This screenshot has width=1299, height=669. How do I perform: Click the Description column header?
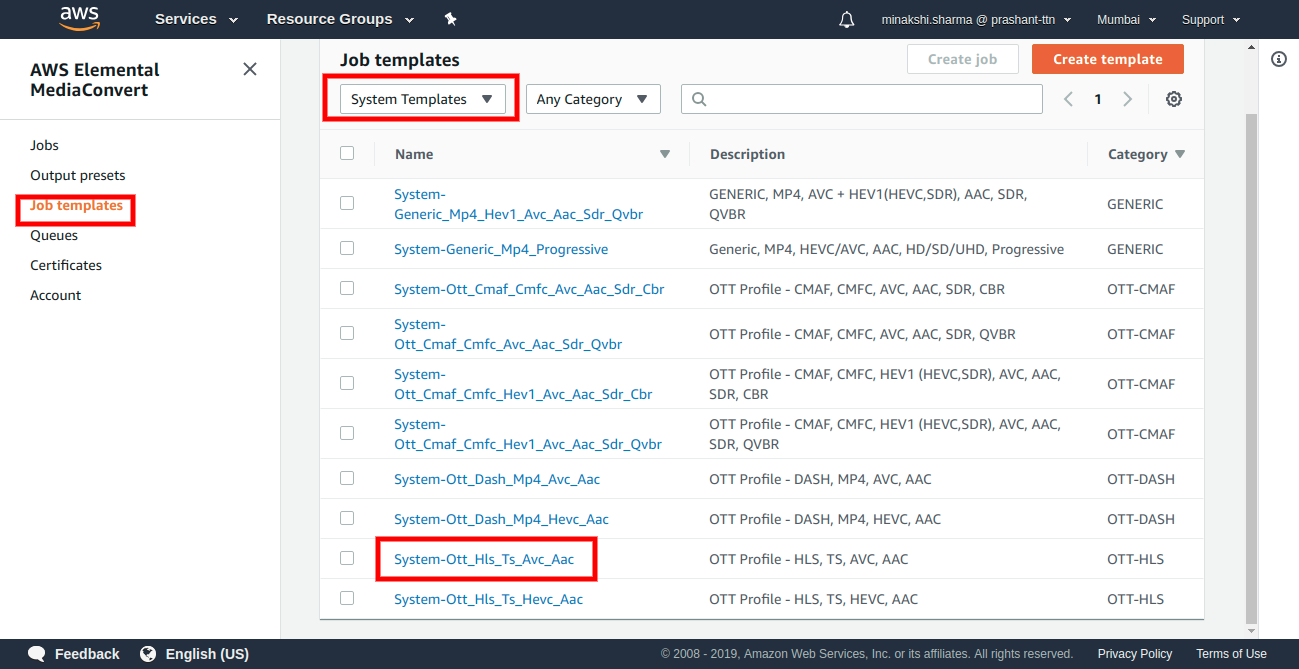pyautogui.click(x=747, y=154)
